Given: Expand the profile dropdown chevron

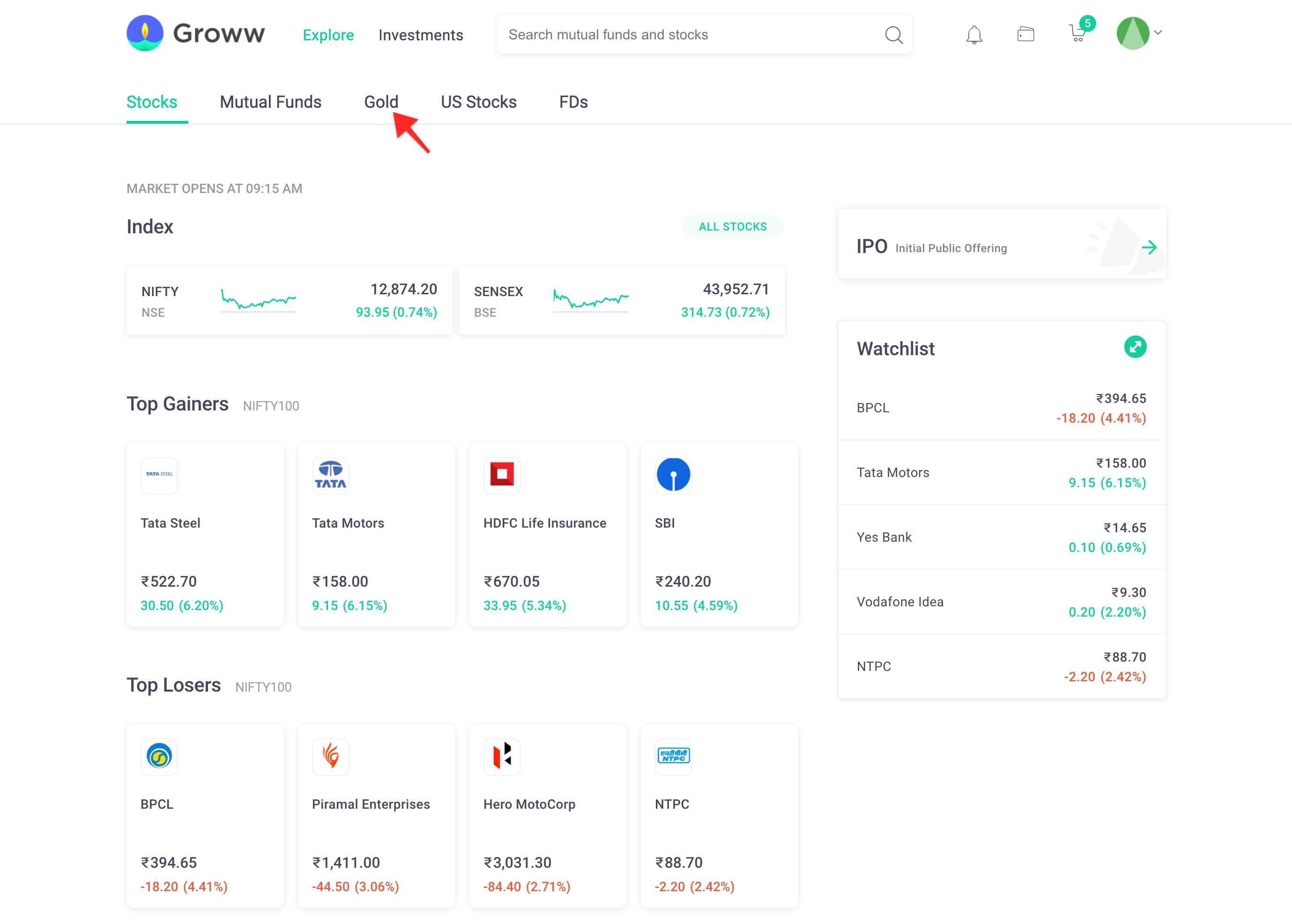Looking at the screenshot, I should (1158, 32).
